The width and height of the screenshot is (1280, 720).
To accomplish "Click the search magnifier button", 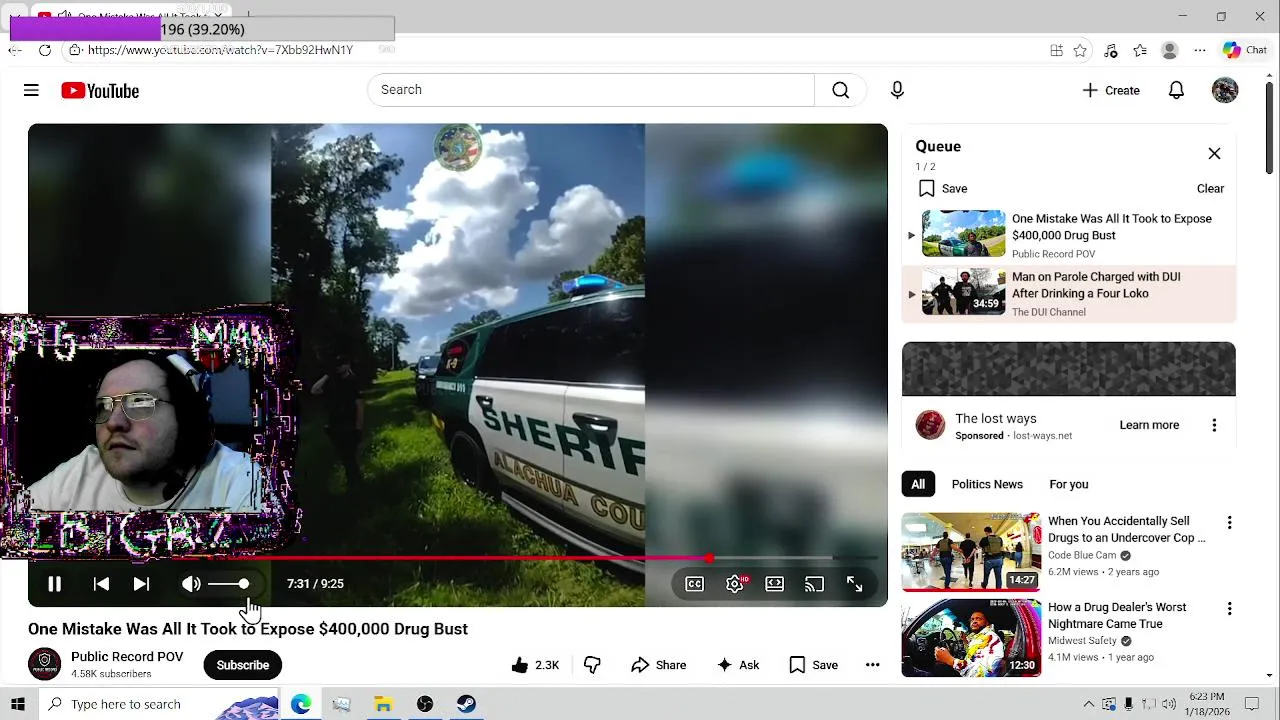I will point(841,90).
